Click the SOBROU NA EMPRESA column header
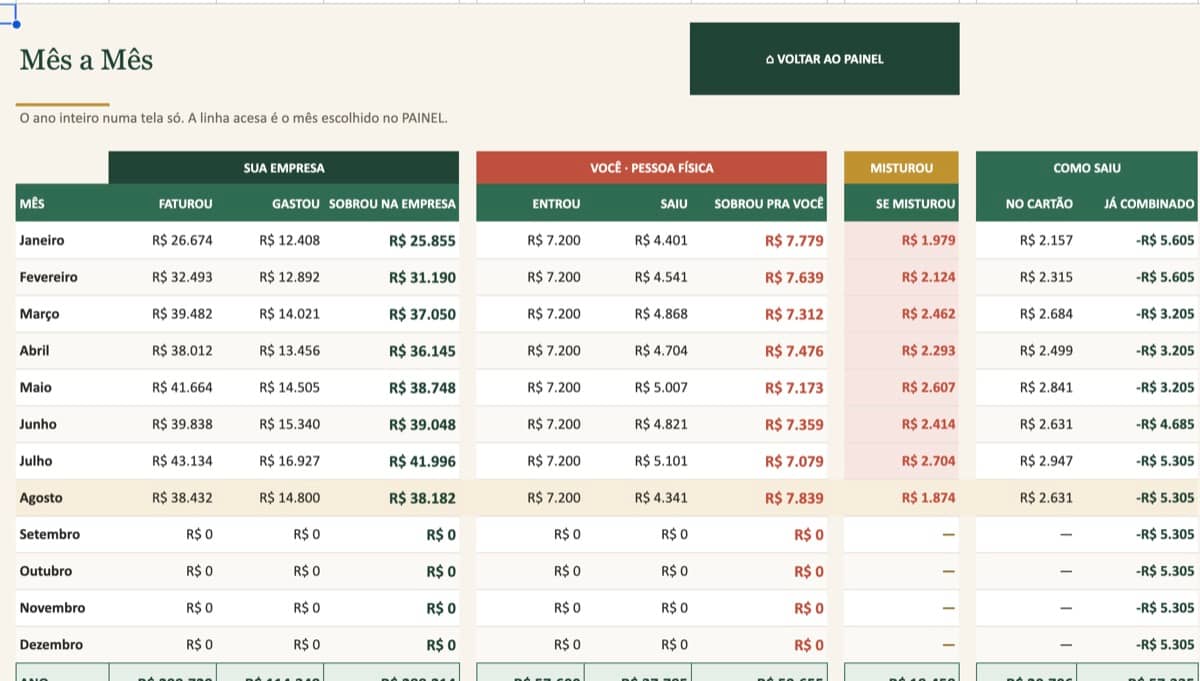Viewport: 1200px width, 681px height. 392,204
